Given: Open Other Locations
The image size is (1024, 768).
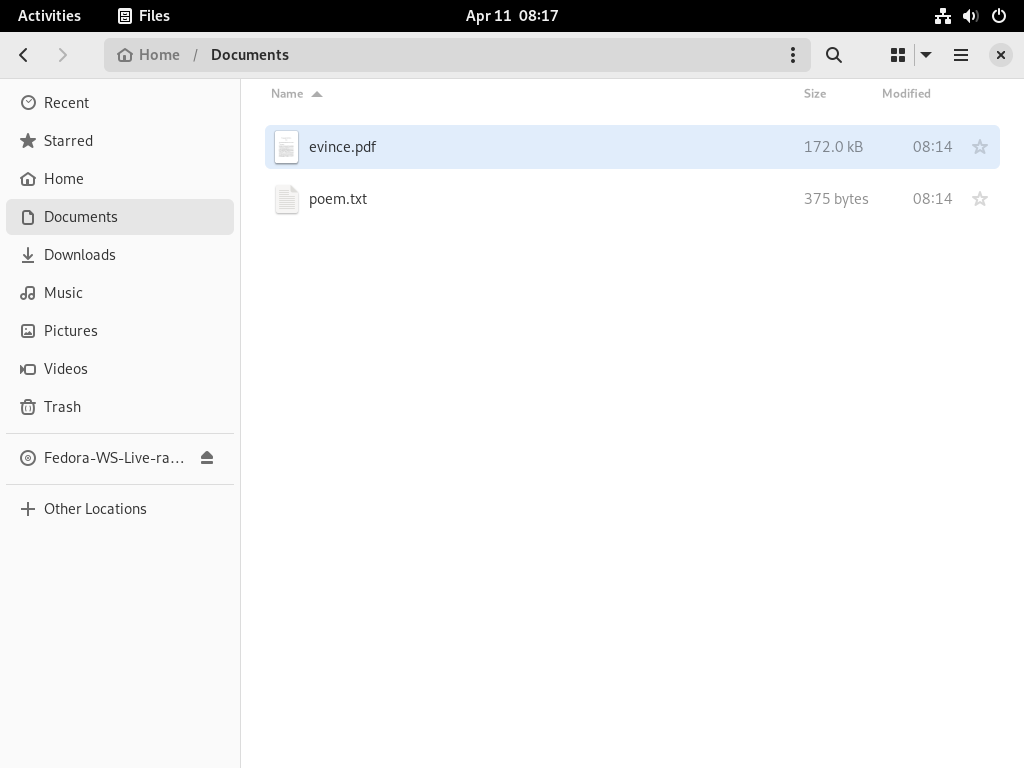Looking at the screenshot, I should click(x=120, y=509).
